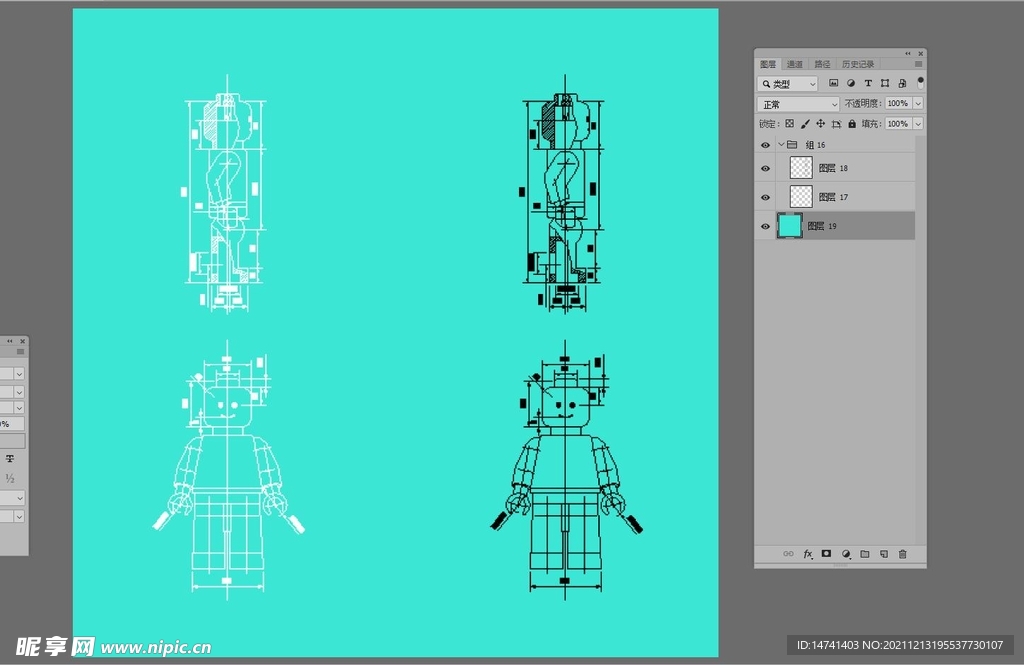Click the strikethrough T icon in left panel
This screenshot has width=1024, height=665.
click(10, 459)
